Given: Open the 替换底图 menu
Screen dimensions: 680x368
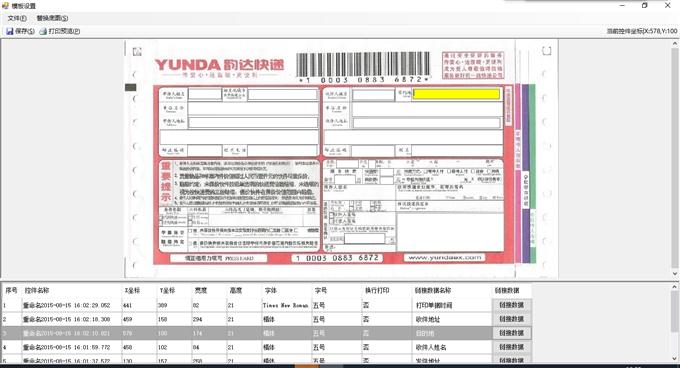Looking at the screenshot, I should [x=52, y=18].
